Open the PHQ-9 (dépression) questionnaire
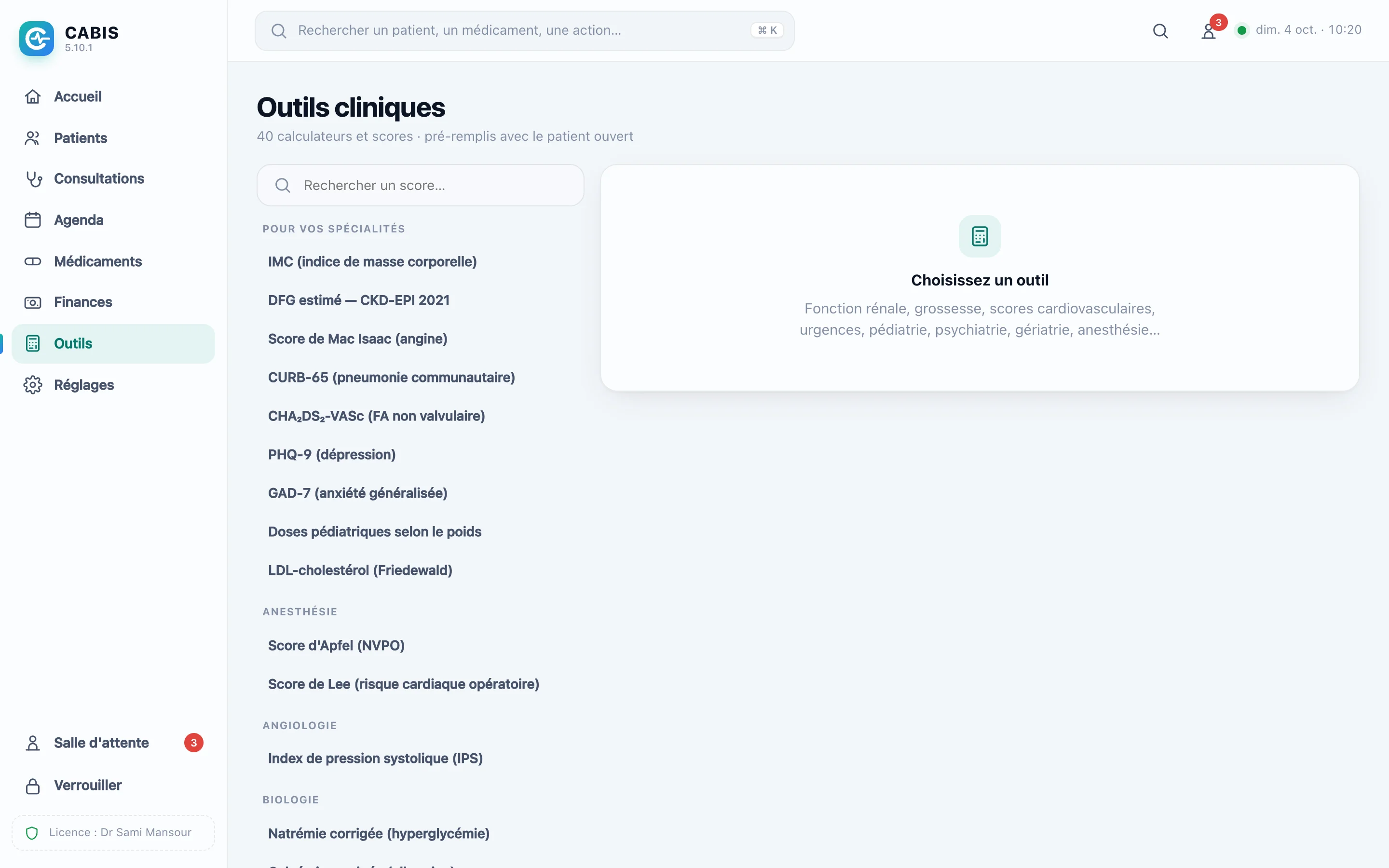The height and width of the screenshot is (868, 1389). click(x=420, y=454)
